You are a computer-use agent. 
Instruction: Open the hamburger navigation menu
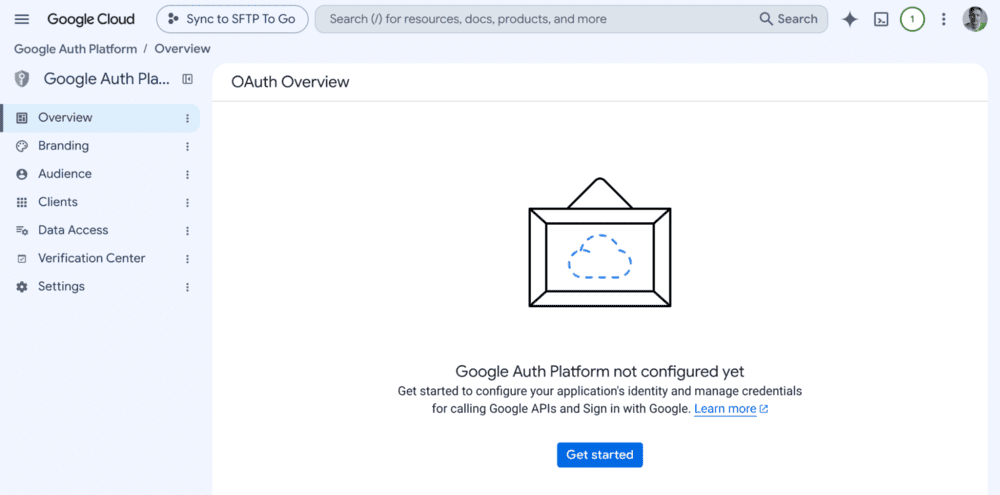pyautogui.click(x=22, y=19)
